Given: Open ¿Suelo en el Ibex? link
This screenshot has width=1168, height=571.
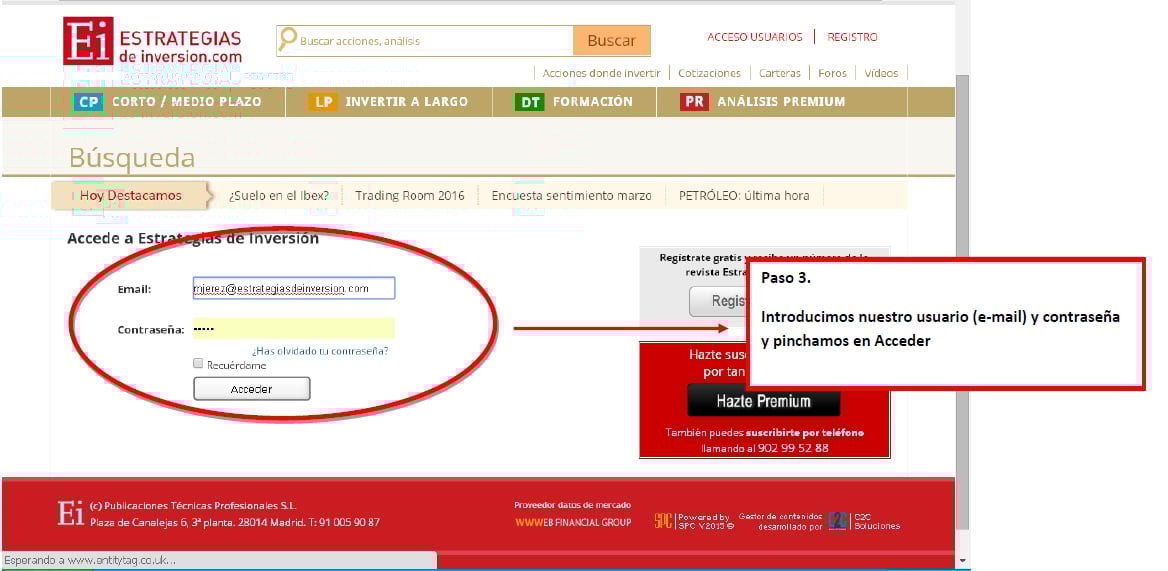Looking at the screenshot, I should 279,195.
